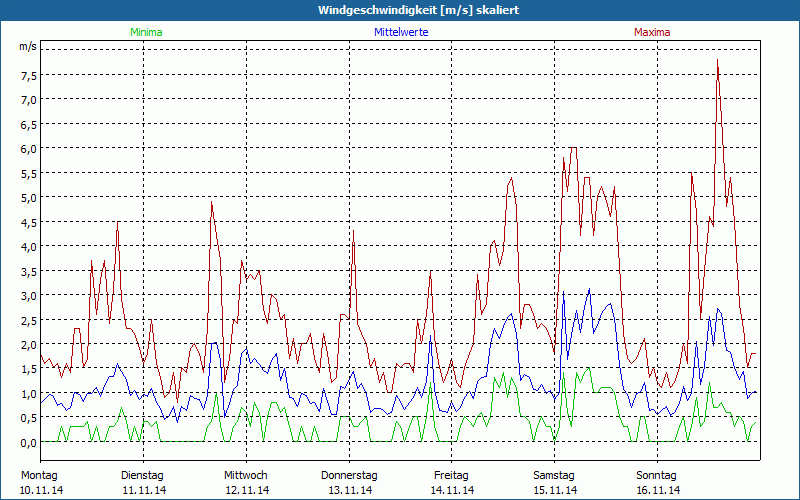Select the Mittwoch day label

click(x=245, y=475)
